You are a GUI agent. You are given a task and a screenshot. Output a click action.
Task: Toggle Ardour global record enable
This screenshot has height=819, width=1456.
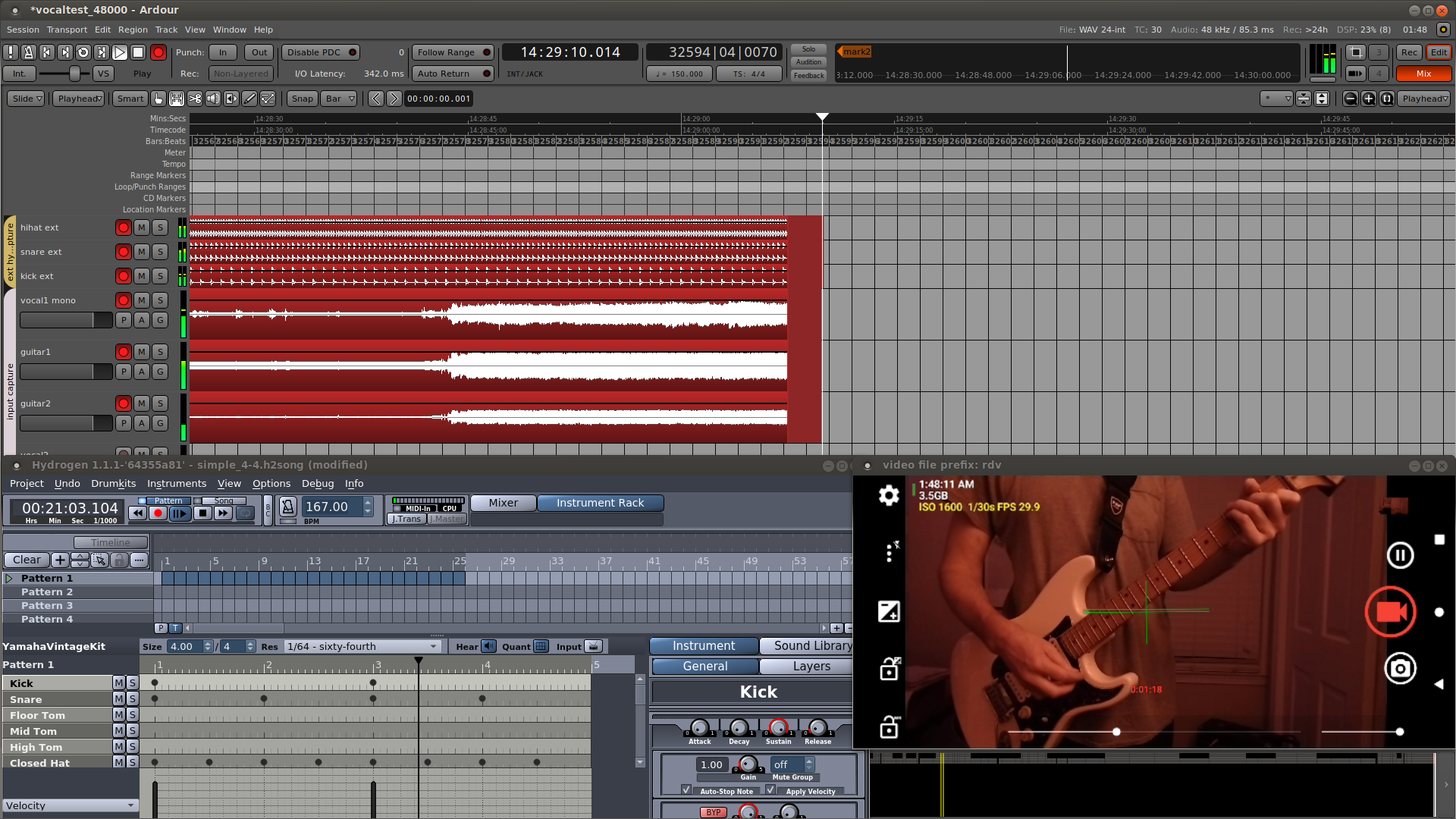(x=158, y=52)
